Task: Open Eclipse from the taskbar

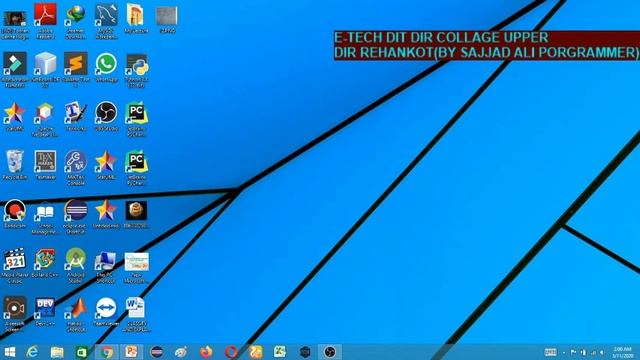Action: 156,352
